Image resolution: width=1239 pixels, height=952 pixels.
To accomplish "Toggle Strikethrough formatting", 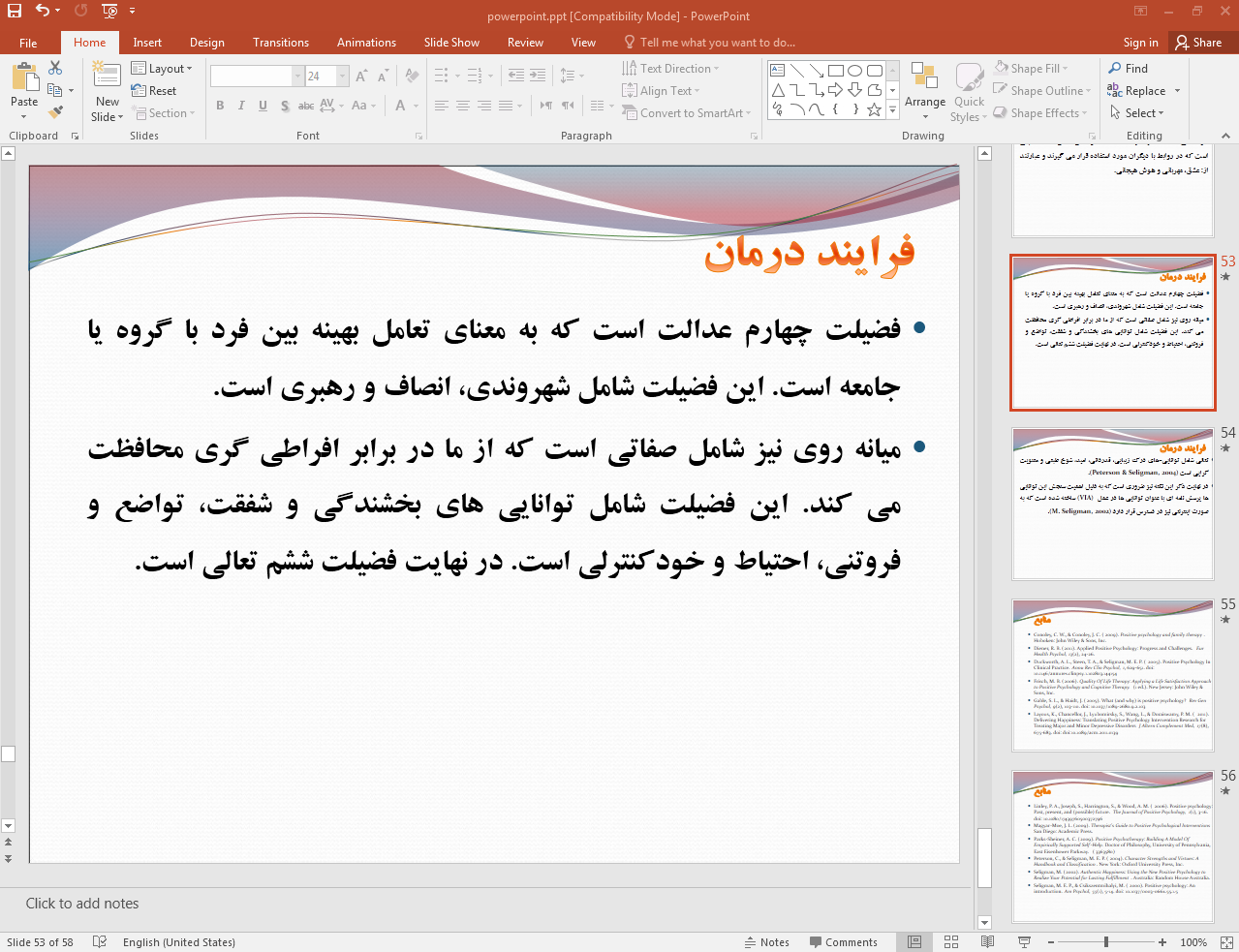I will pyautogui.click(x=305, y=106).
